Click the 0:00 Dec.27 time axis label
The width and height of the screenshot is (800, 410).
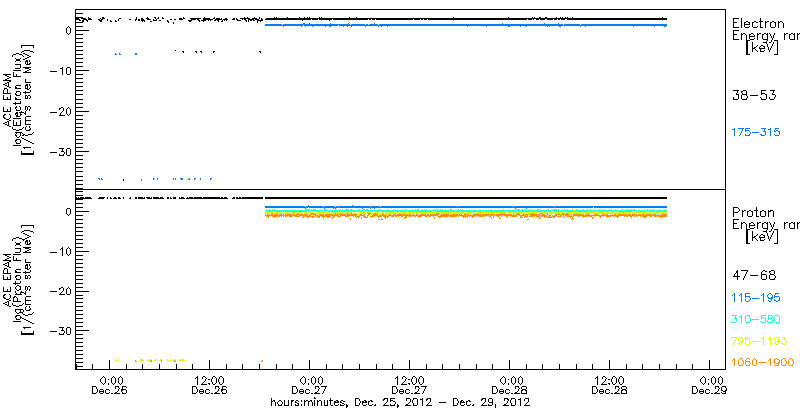(x=309, y=386)
